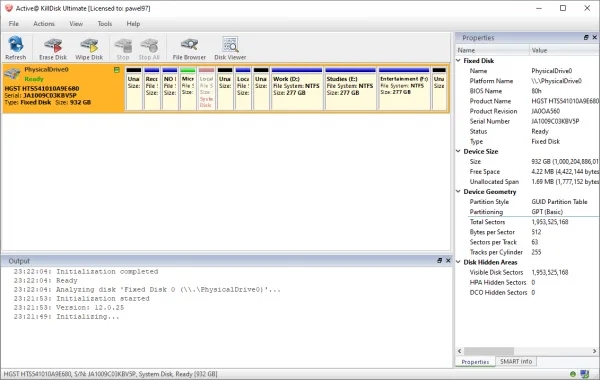Select the greyed-out Local System Disk partition
Screen dimensions: 600x380
click(x=206, y=89)
